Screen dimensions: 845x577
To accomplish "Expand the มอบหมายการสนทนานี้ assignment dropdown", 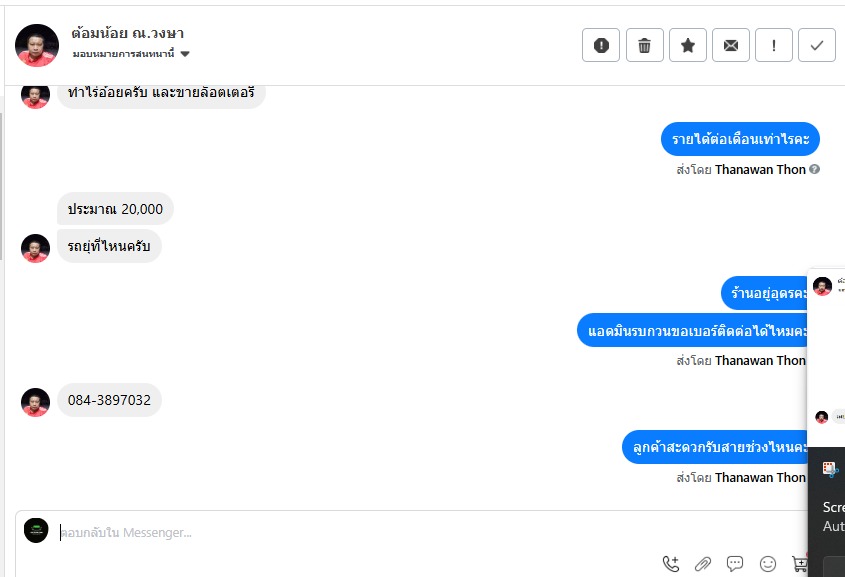I will [131, 54].
